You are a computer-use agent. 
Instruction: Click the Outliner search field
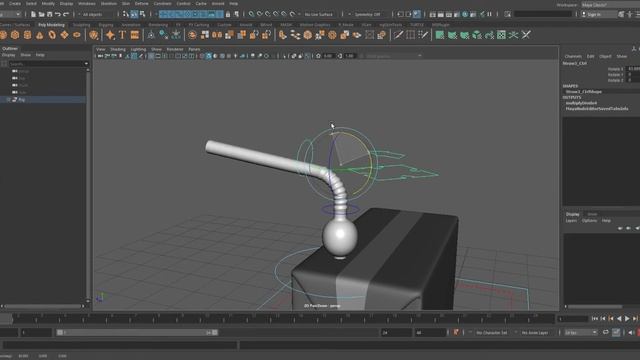[46, 64]
